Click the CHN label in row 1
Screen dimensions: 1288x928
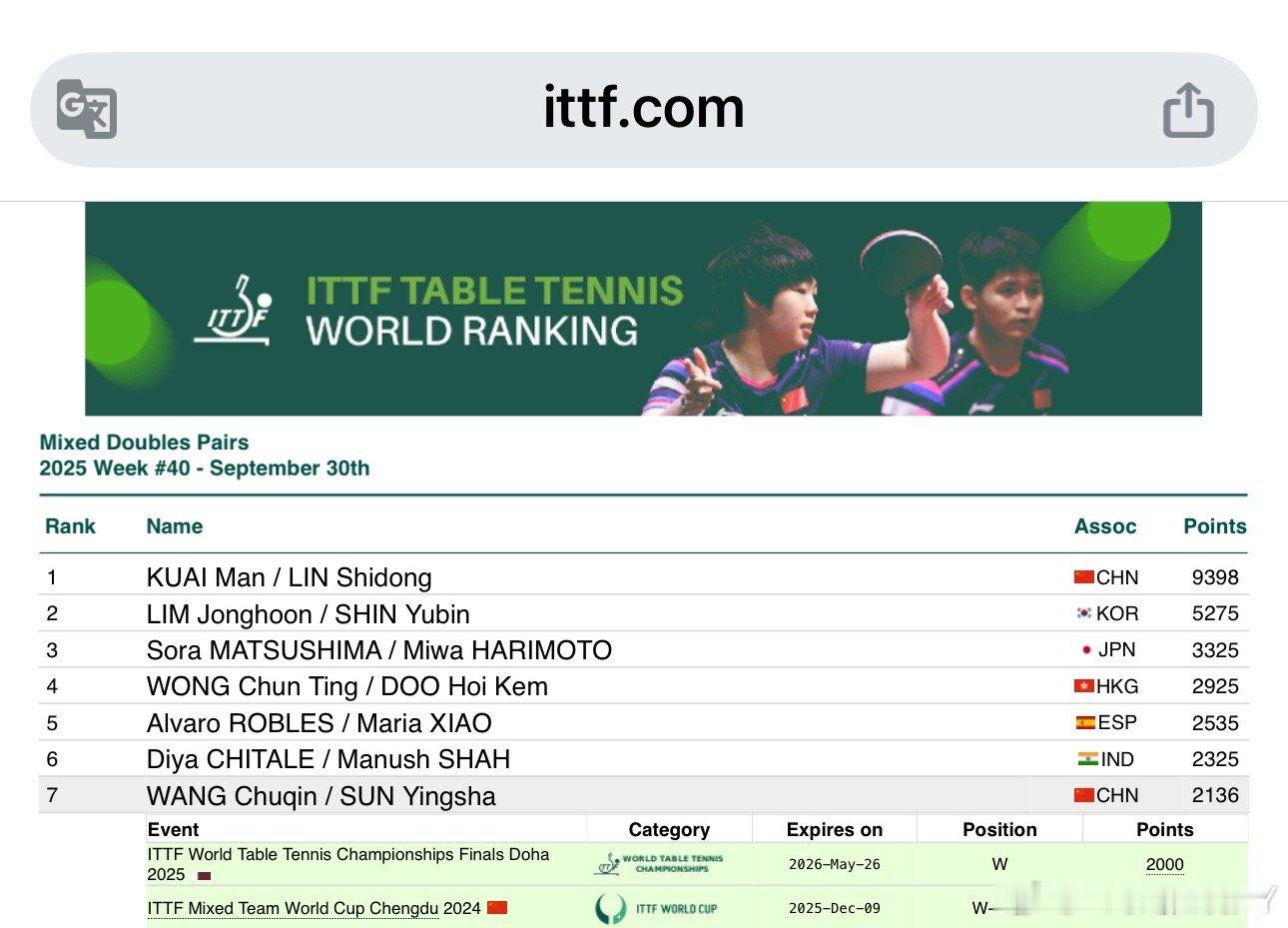(x=1117, y=577)
